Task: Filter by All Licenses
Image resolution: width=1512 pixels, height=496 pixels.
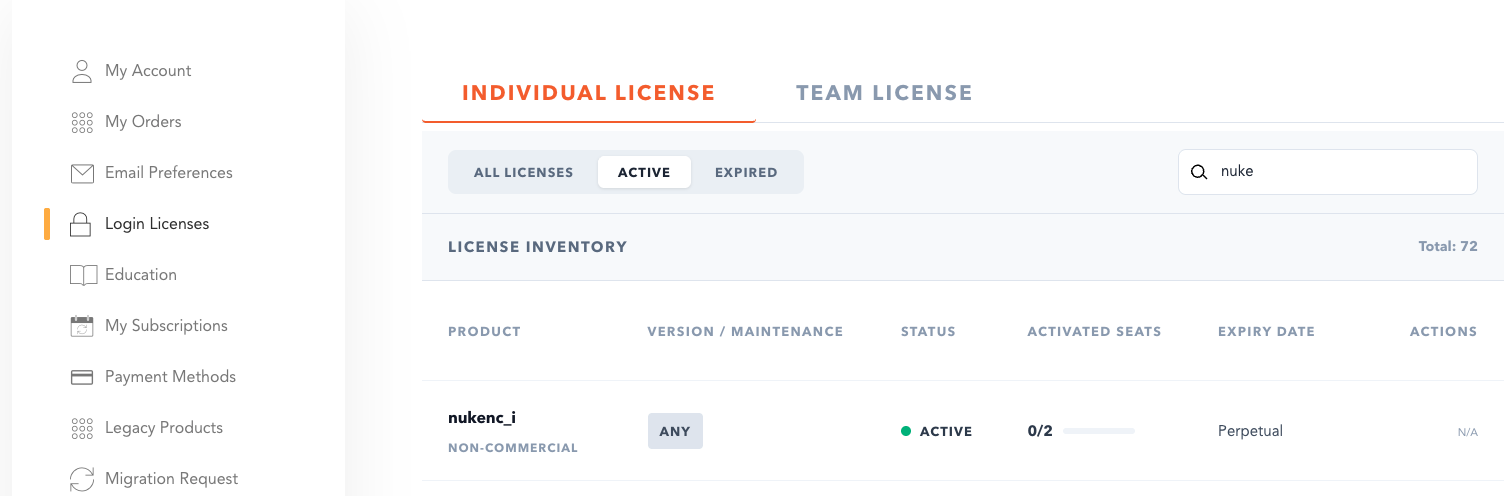Action: pos(523,172)
